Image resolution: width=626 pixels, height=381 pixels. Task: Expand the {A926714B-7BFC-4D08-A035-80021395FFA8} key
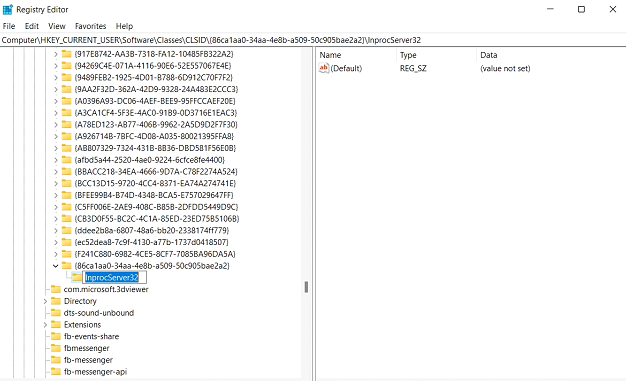(56, 136)
